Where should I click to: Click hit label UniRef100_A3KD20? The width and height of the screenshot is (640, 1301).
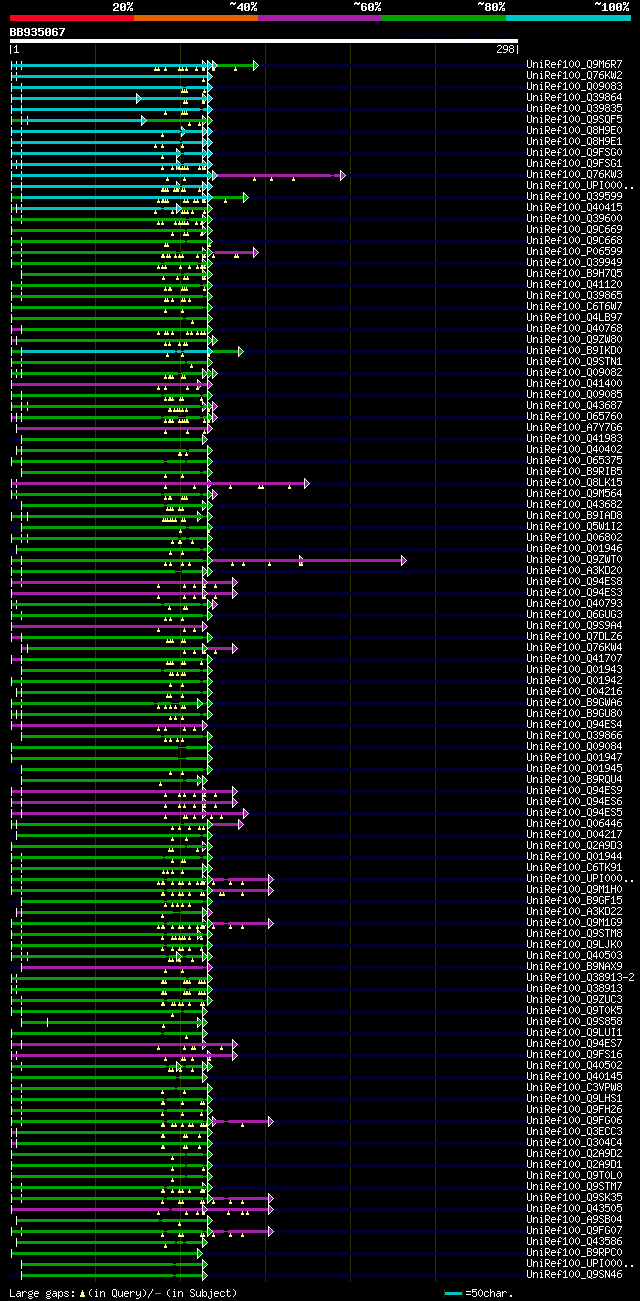click(x=574, y=571)
